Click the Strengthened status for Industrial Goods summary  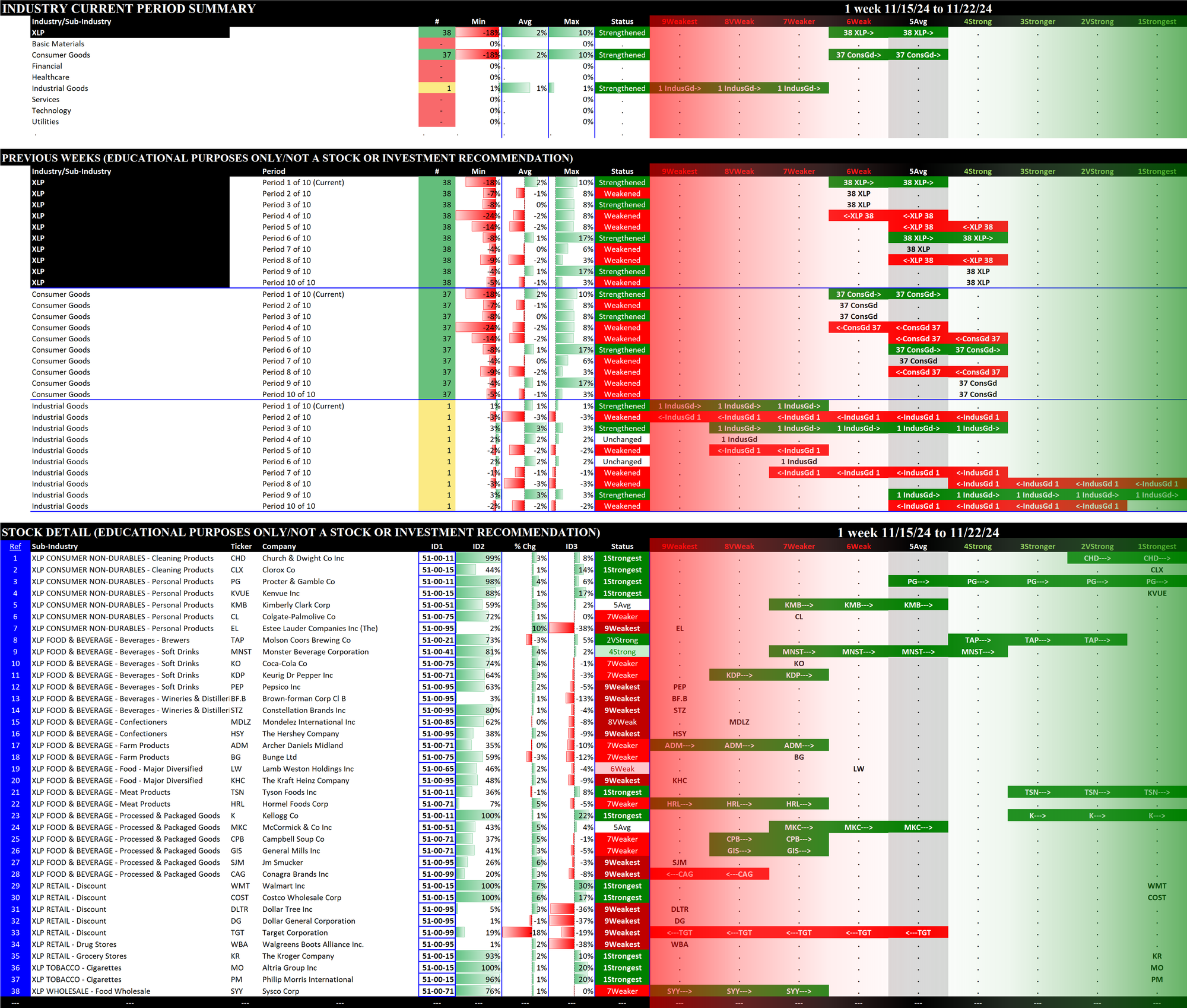[x=622, y=88]
